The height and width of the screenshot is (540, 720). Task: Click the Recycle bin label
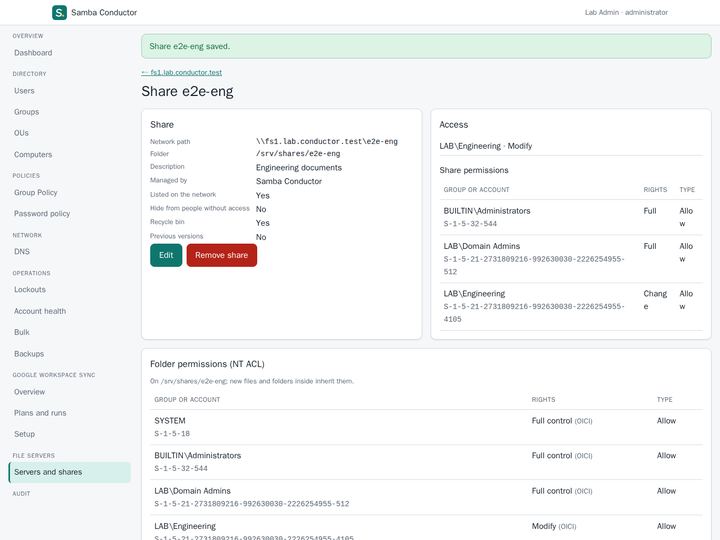[167, 222]
